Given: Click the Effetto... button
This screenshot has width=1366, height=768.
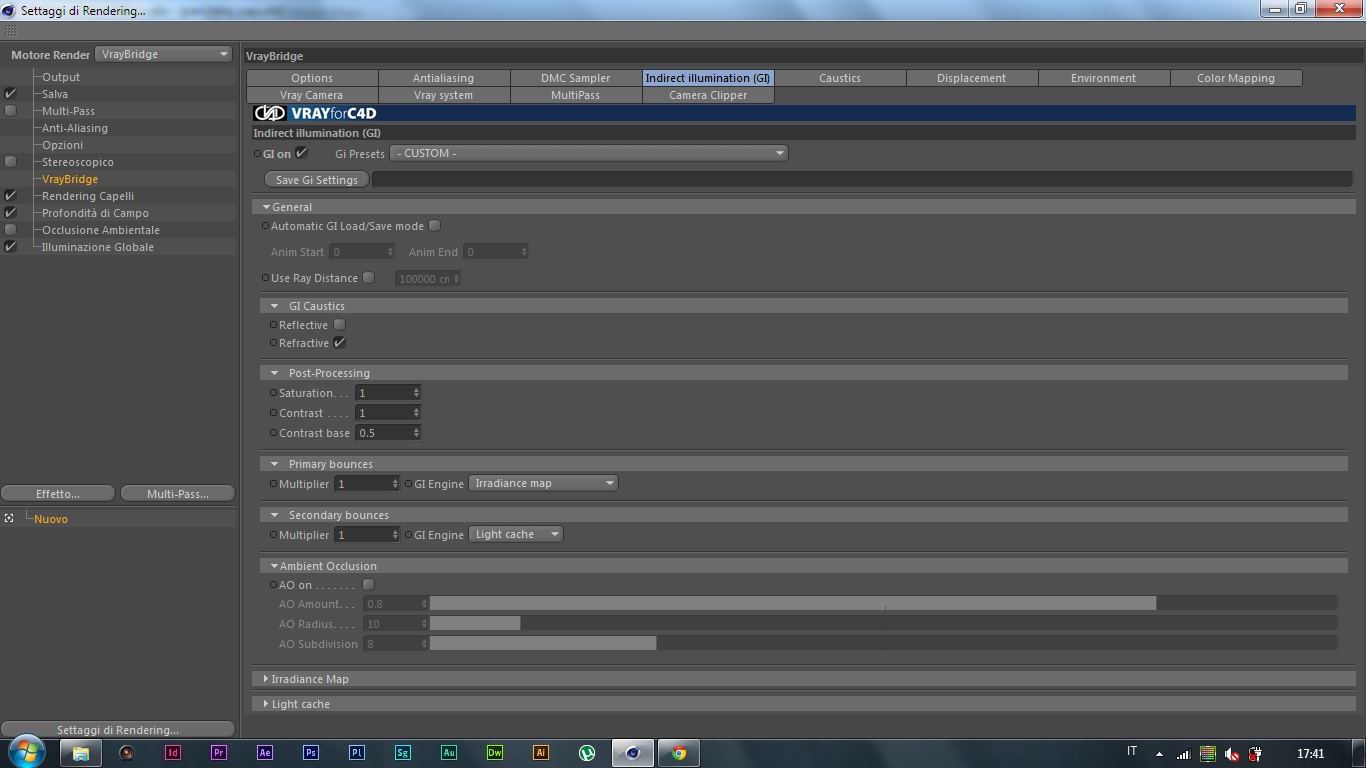Looking at the screenshot, I should [x=58, y=494].
